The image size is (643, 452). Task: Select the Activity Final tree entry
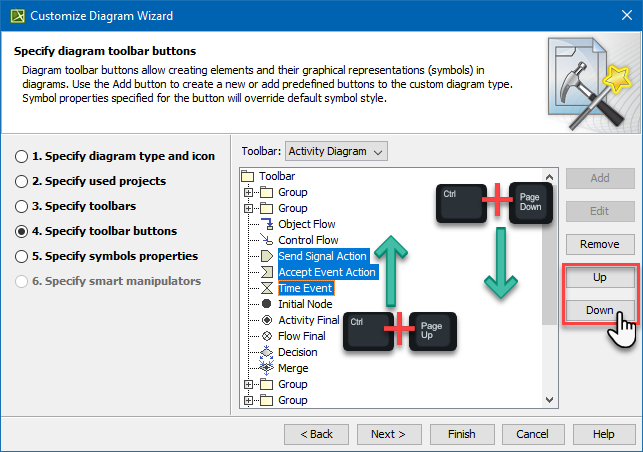[x=308, y=320]
